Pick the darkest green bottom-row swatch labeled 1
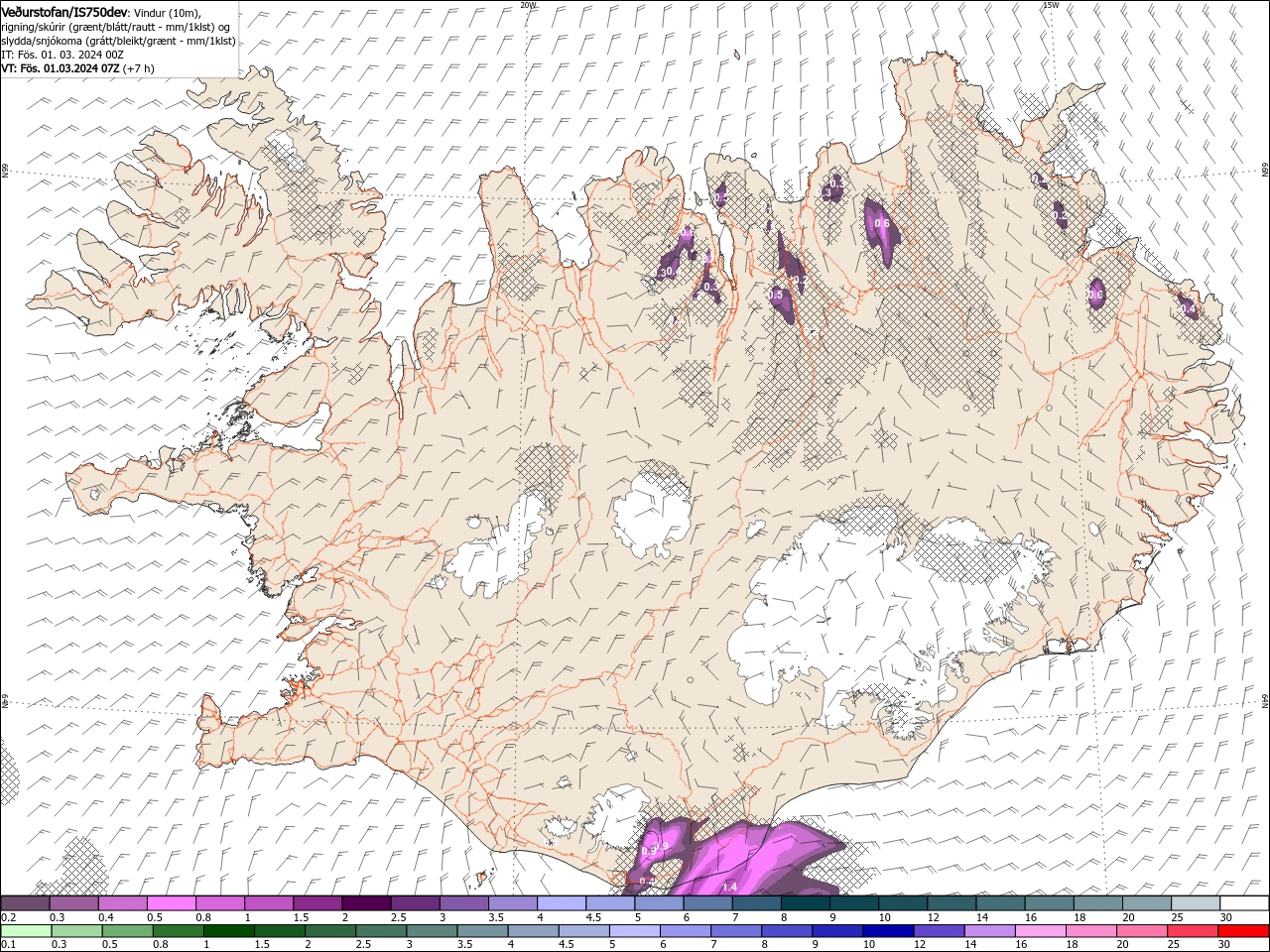The image size is (1270, 952). coord(228,931)
